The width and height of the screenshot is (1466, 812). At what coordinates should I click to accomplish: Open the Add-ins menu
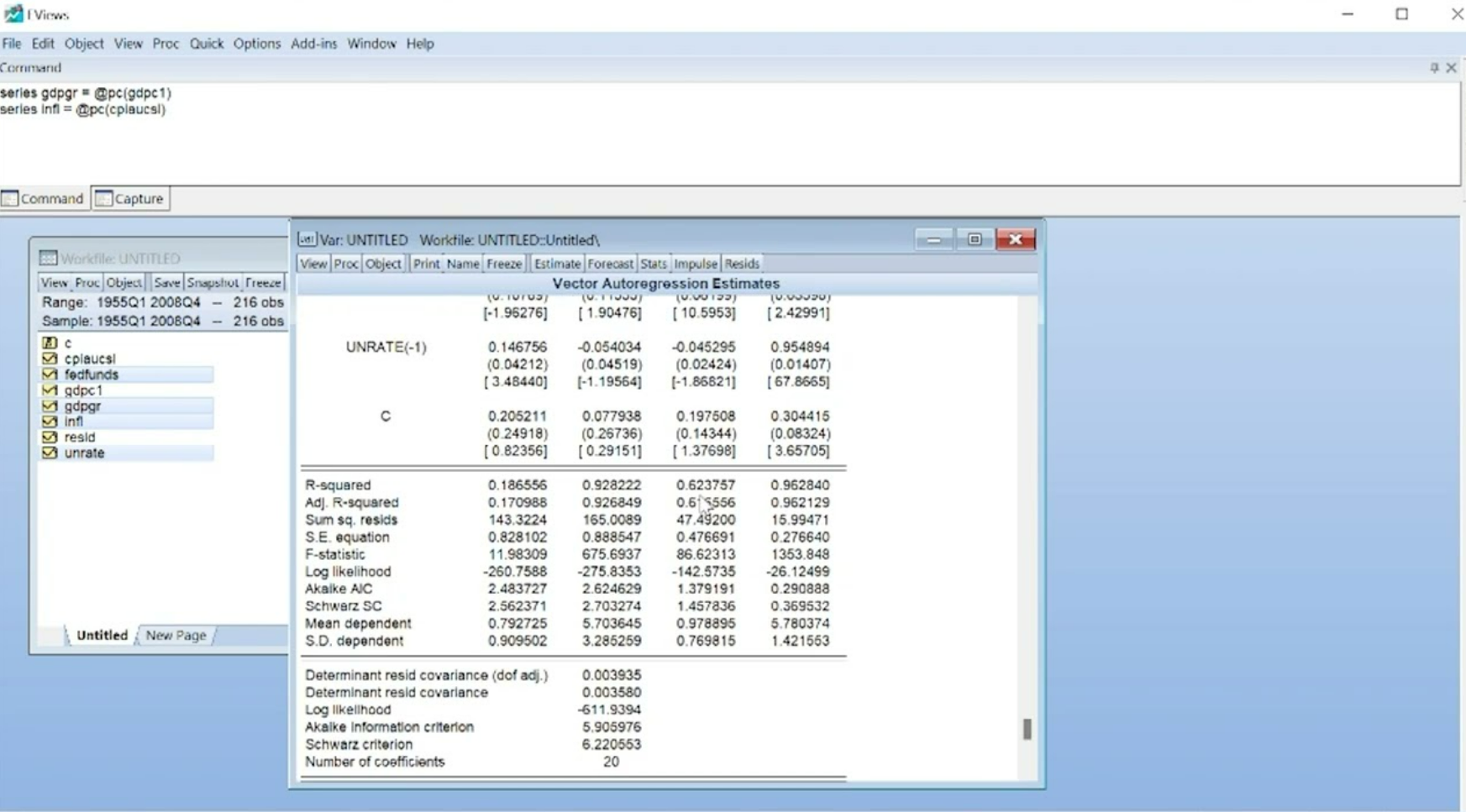click(x=314, y=44)
